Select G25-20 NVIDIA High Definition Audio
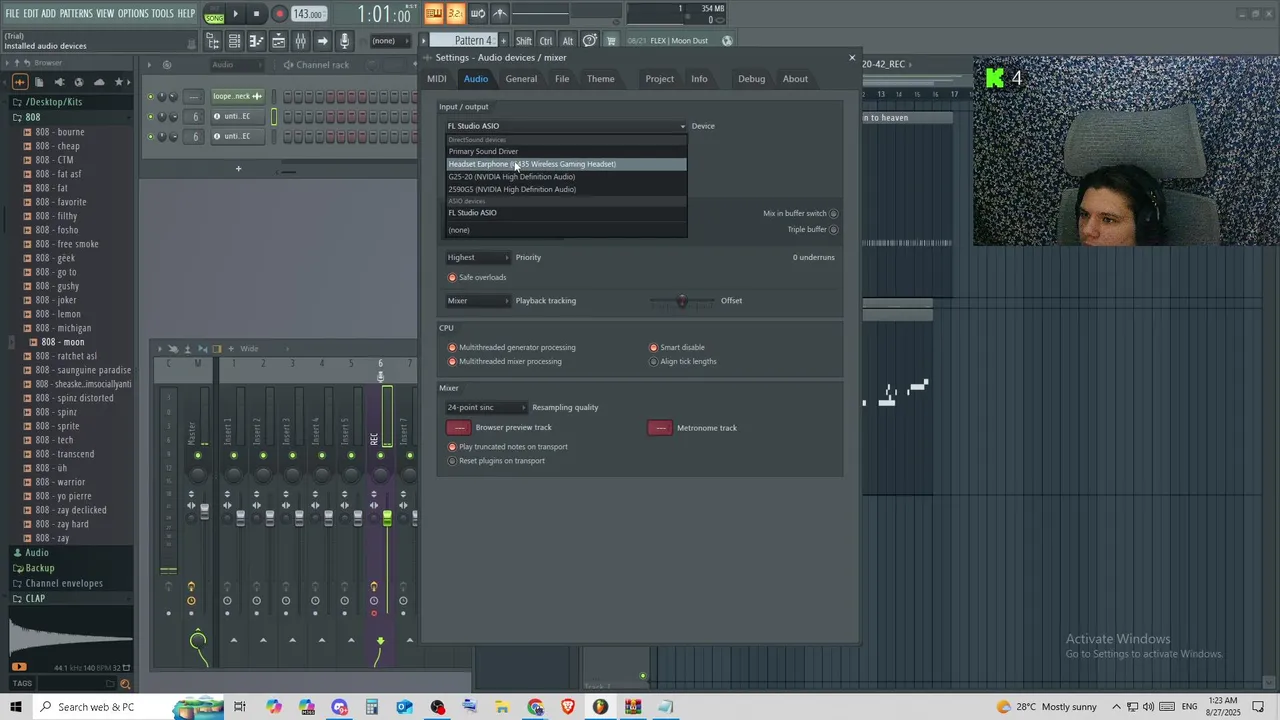 tap(566, 177)
